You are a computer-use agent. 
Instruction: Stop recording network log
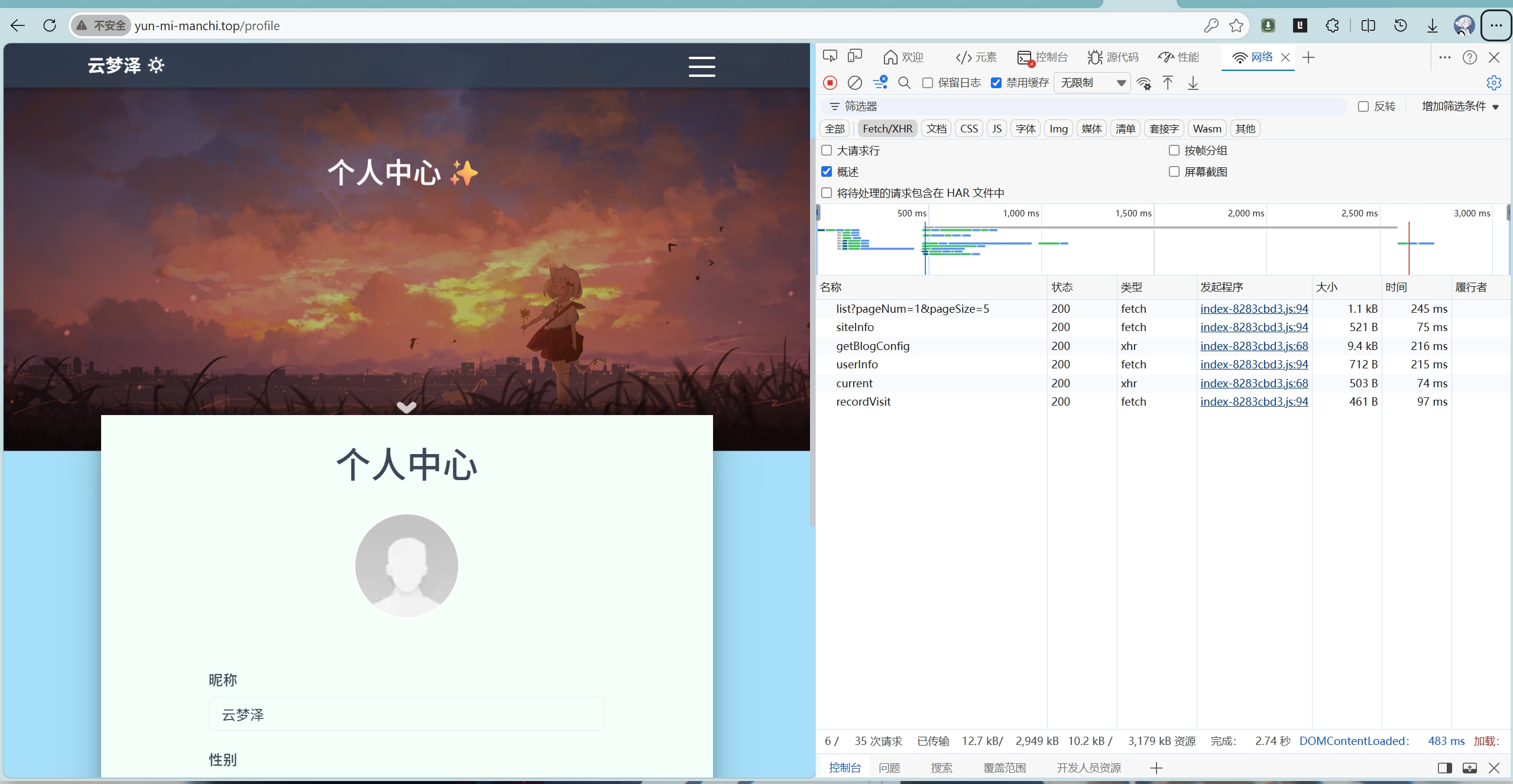(x=830, y=83)
